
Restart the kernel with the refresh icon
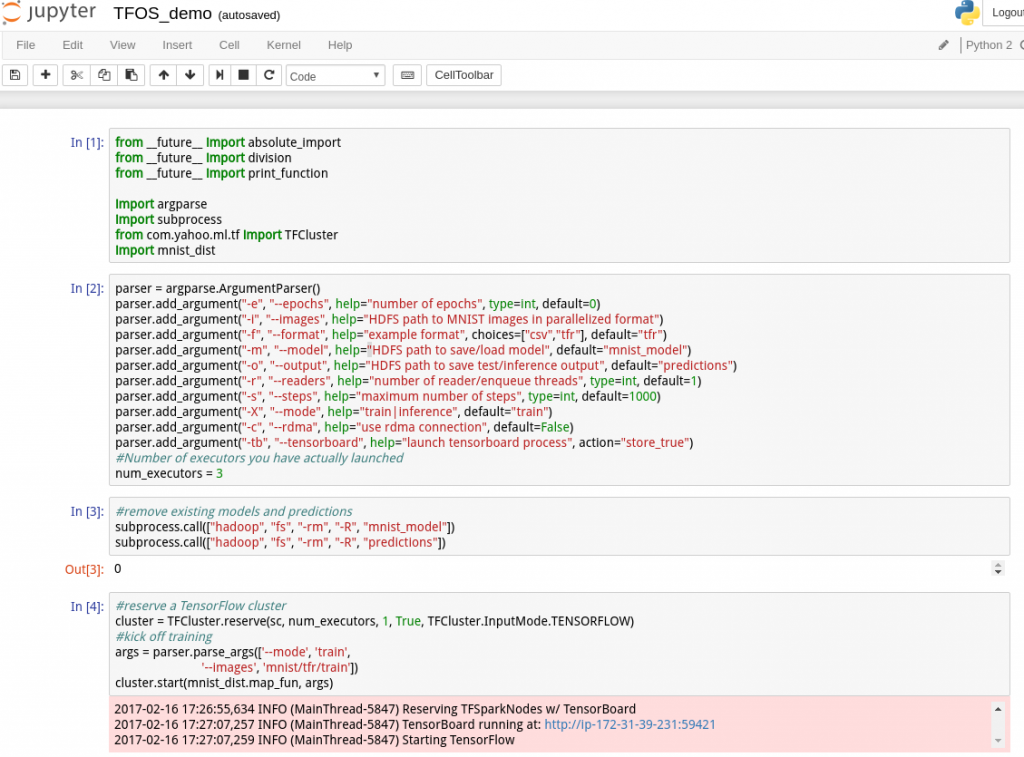pyautogui.click(x=268, y=75)
